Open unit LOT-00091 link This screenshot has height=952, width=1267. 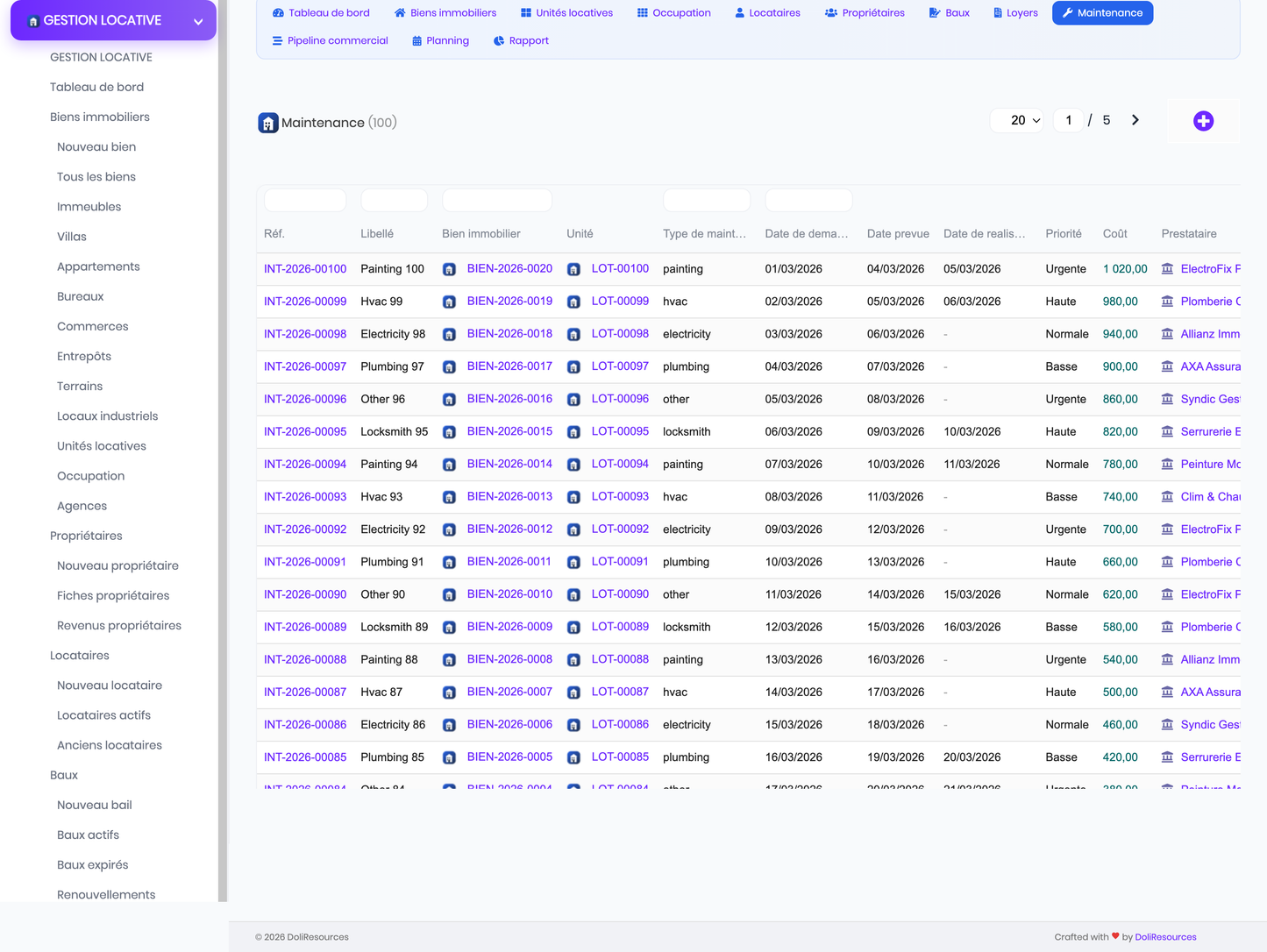click(620, 562)
